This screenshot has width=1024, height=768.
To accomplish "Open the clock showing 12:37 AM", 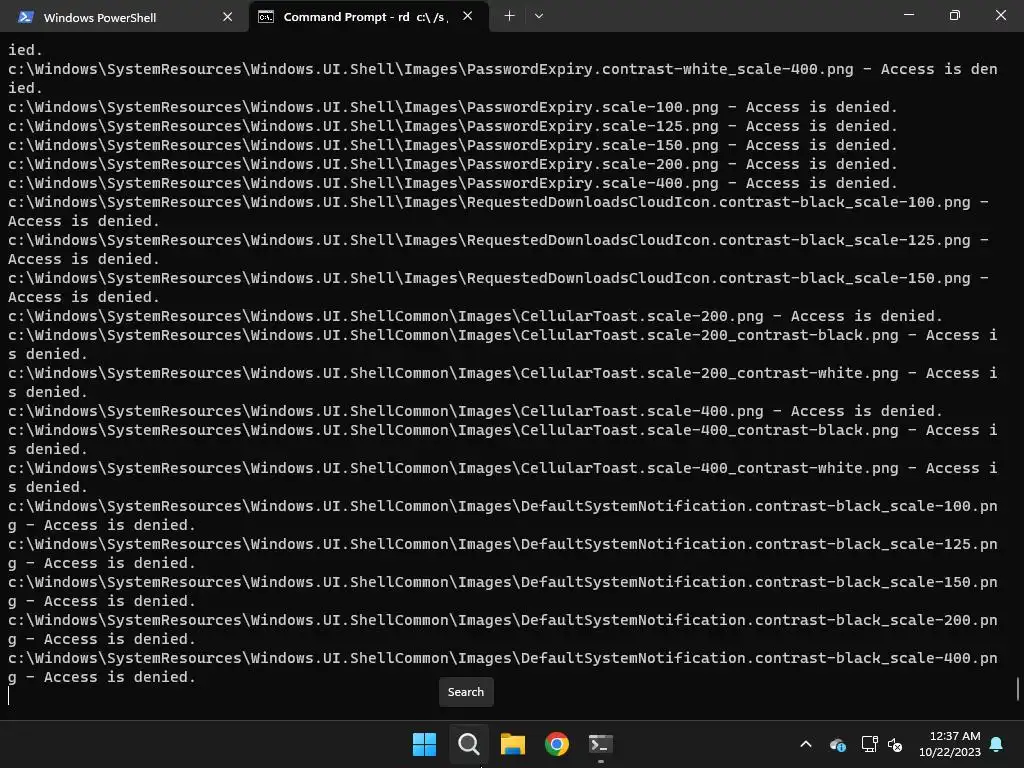I will pos(950,744).
